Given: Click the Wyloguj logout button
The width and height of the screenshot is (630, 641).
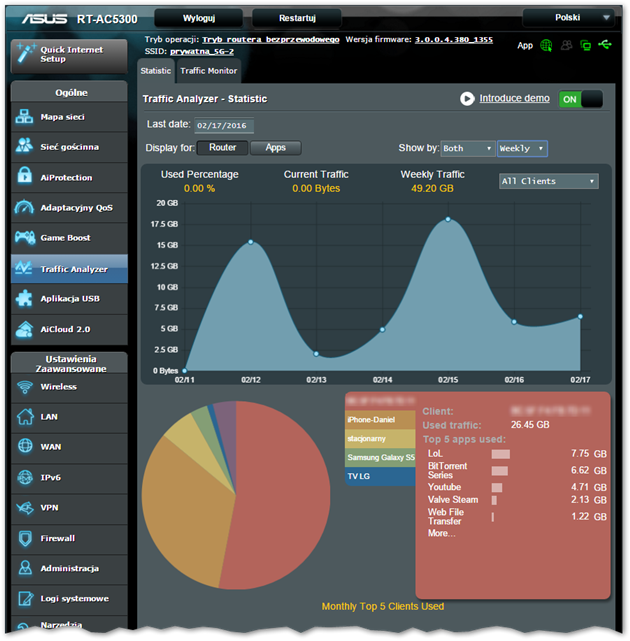Looking at the screenshot, I should coord(199,18).
